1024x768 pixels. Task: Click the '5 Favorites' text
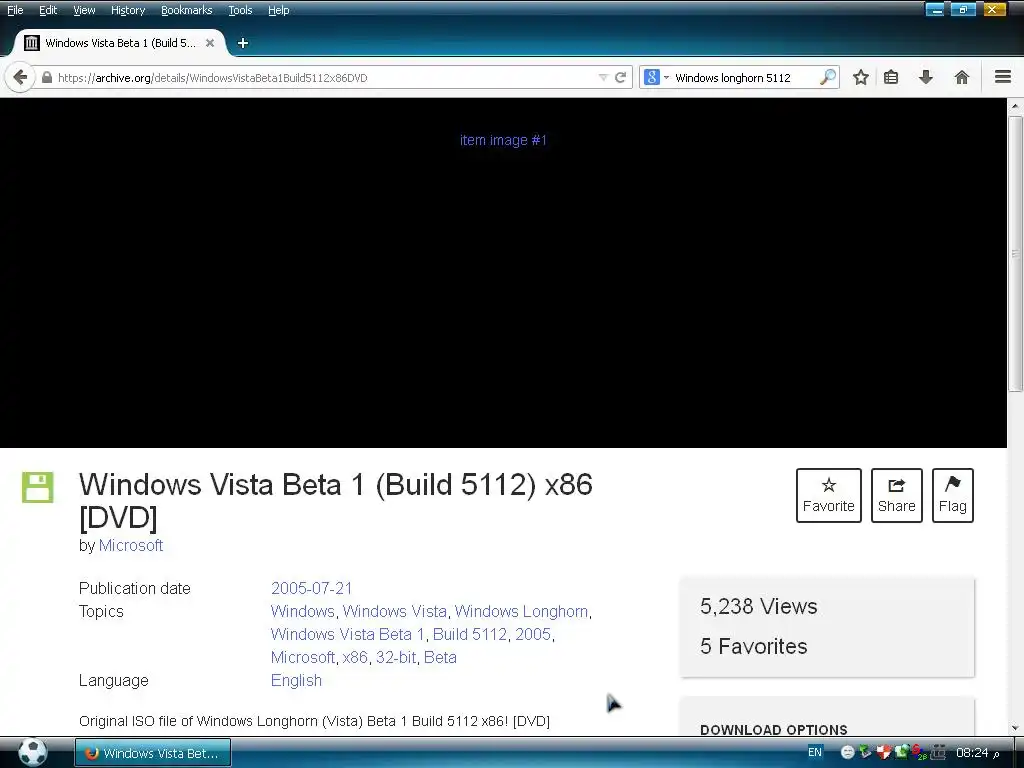(754, 646)
